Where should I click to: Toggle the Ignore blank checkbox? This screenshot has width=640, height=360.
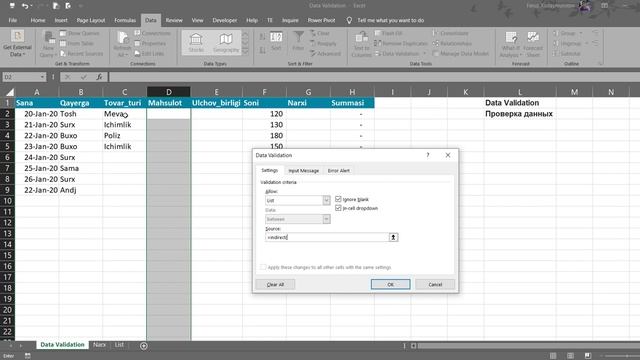[x=338, y=199]
